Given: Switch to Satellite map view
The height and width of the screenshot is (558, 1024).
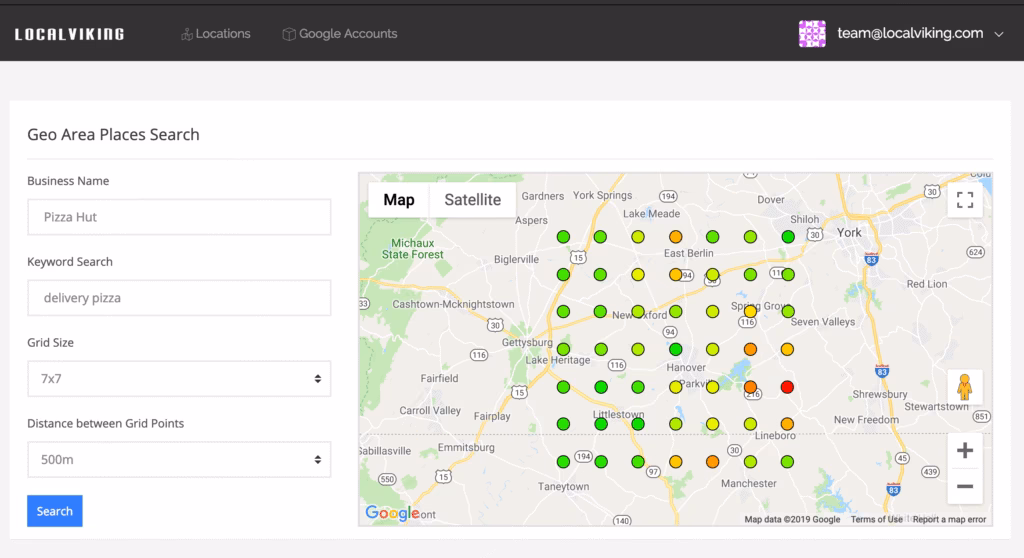Looking at the screenshot, I should 472,200.
